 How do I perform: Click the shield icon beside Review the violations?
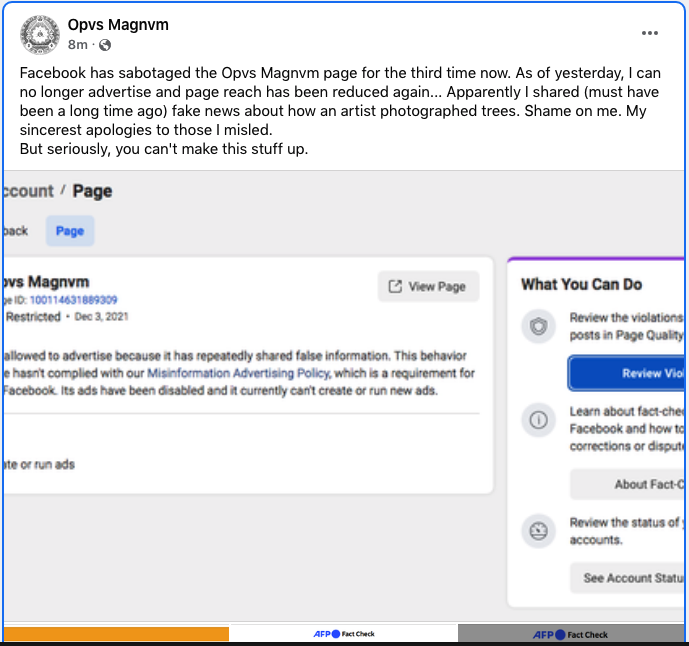pos(538,327)
